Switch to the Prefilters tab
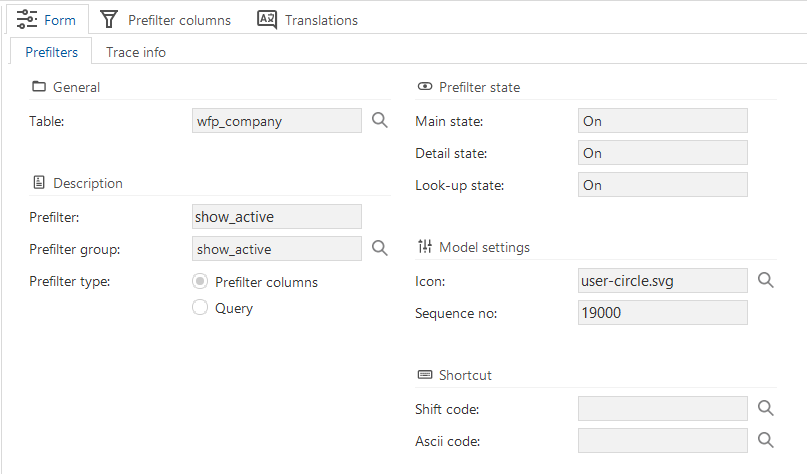 51,52
